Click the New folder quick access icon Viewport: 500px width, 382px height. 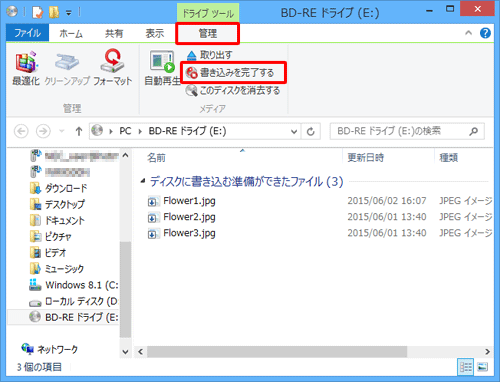54,12
